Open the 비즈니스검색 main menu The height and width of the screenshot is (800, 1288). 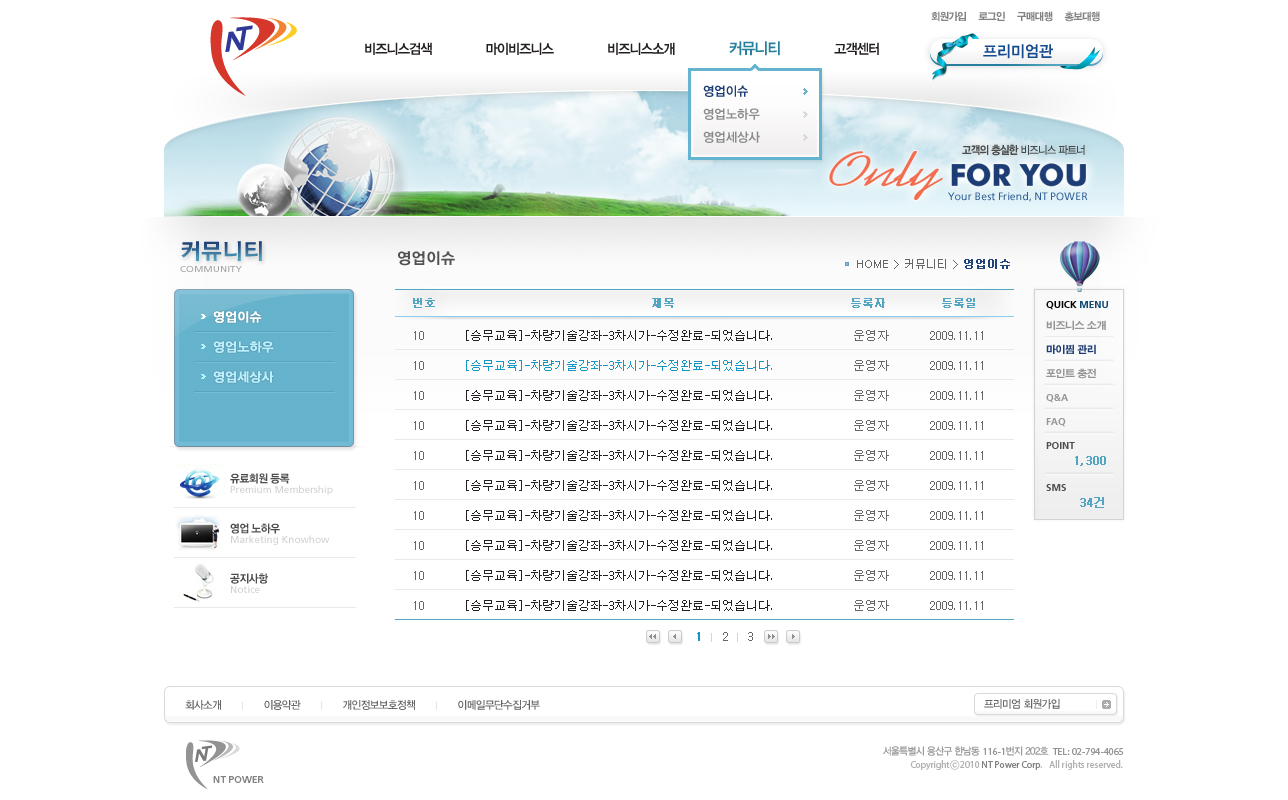[398, 49]
